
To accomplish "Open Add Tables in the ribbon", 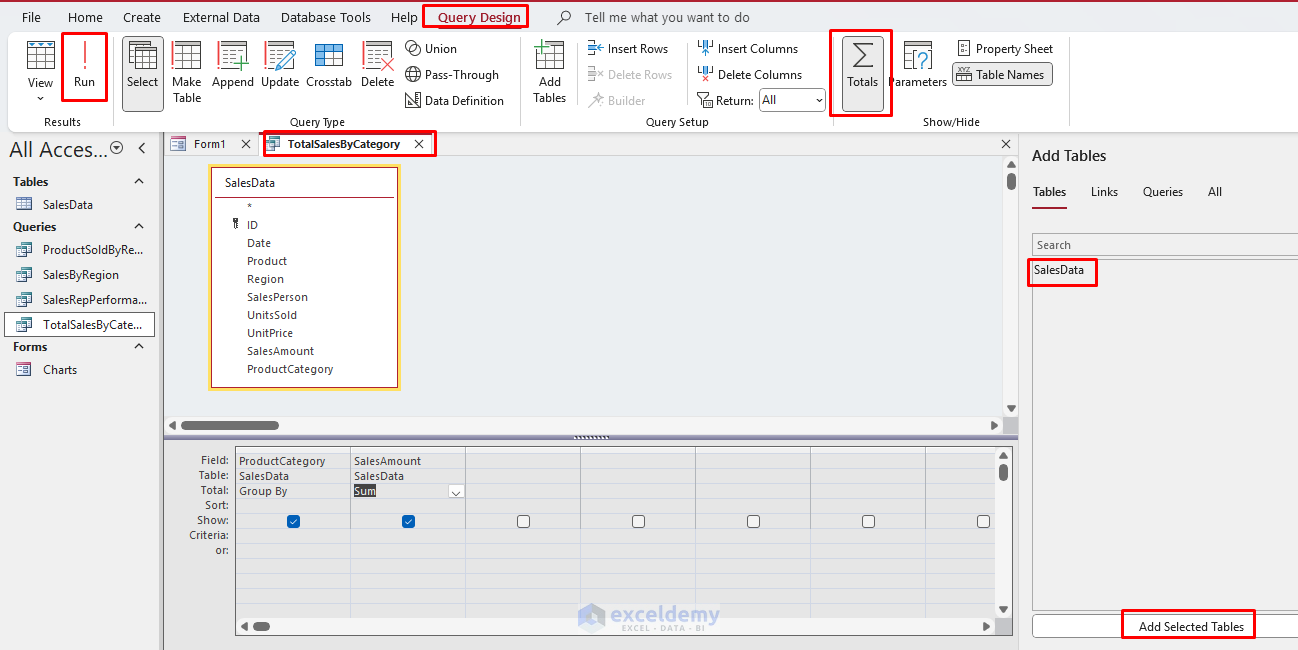I will 549,73.
